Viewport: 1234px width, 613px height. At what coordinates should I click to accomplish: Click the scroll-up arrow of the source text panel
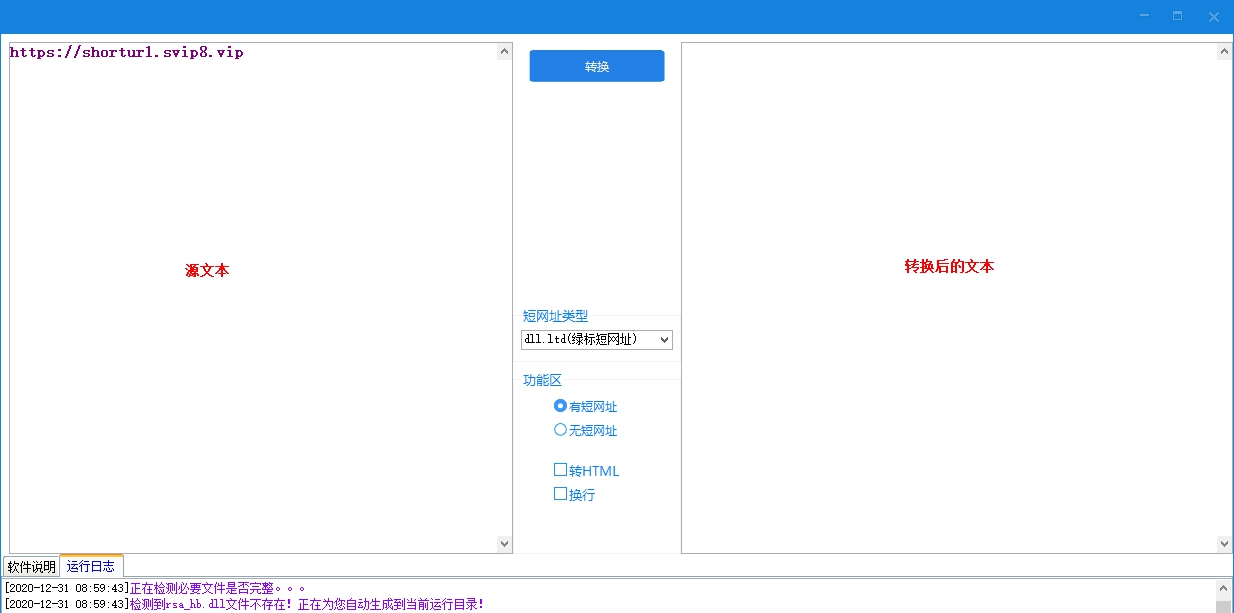pyautogui.click(x=504, y=50)
